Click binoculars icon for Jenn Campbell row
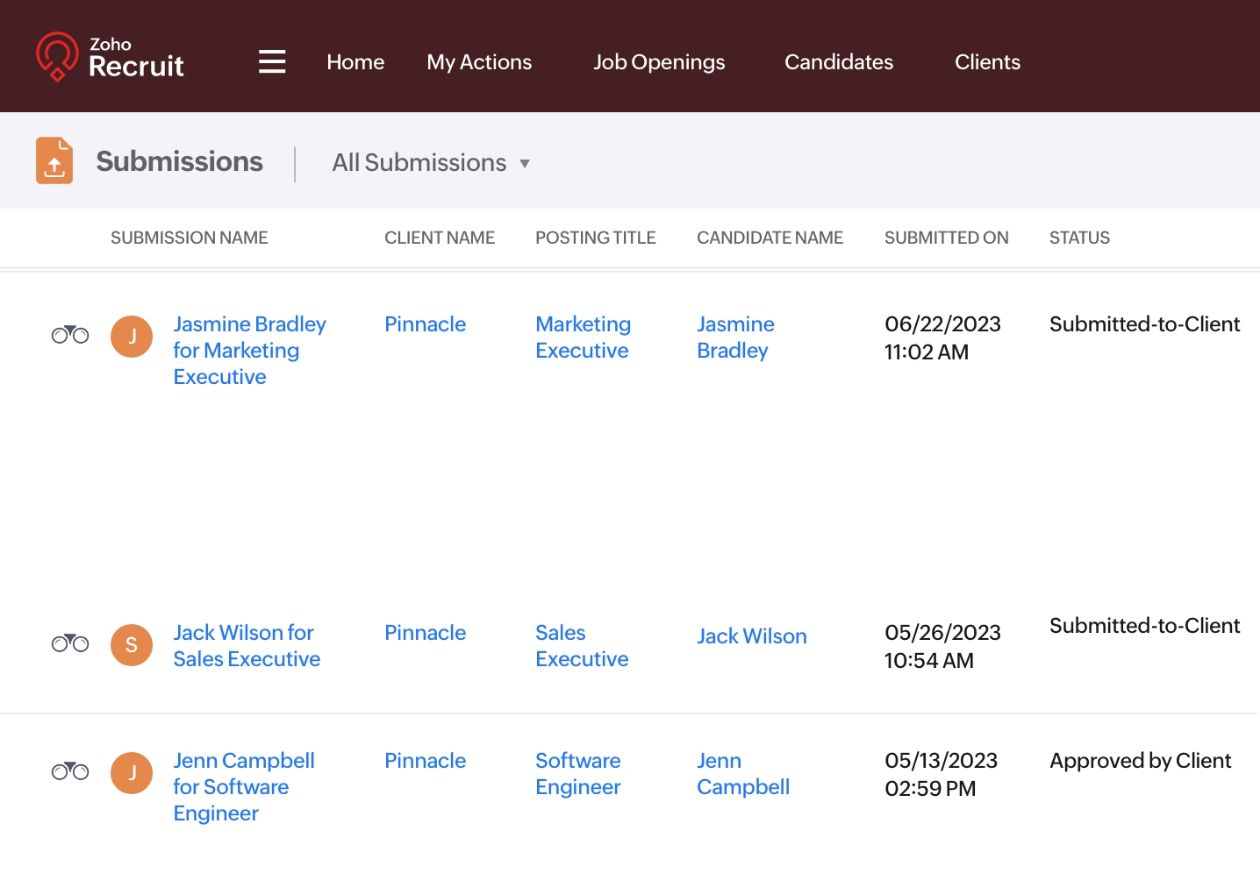1260x873 pixels. (x=70, y=771)
